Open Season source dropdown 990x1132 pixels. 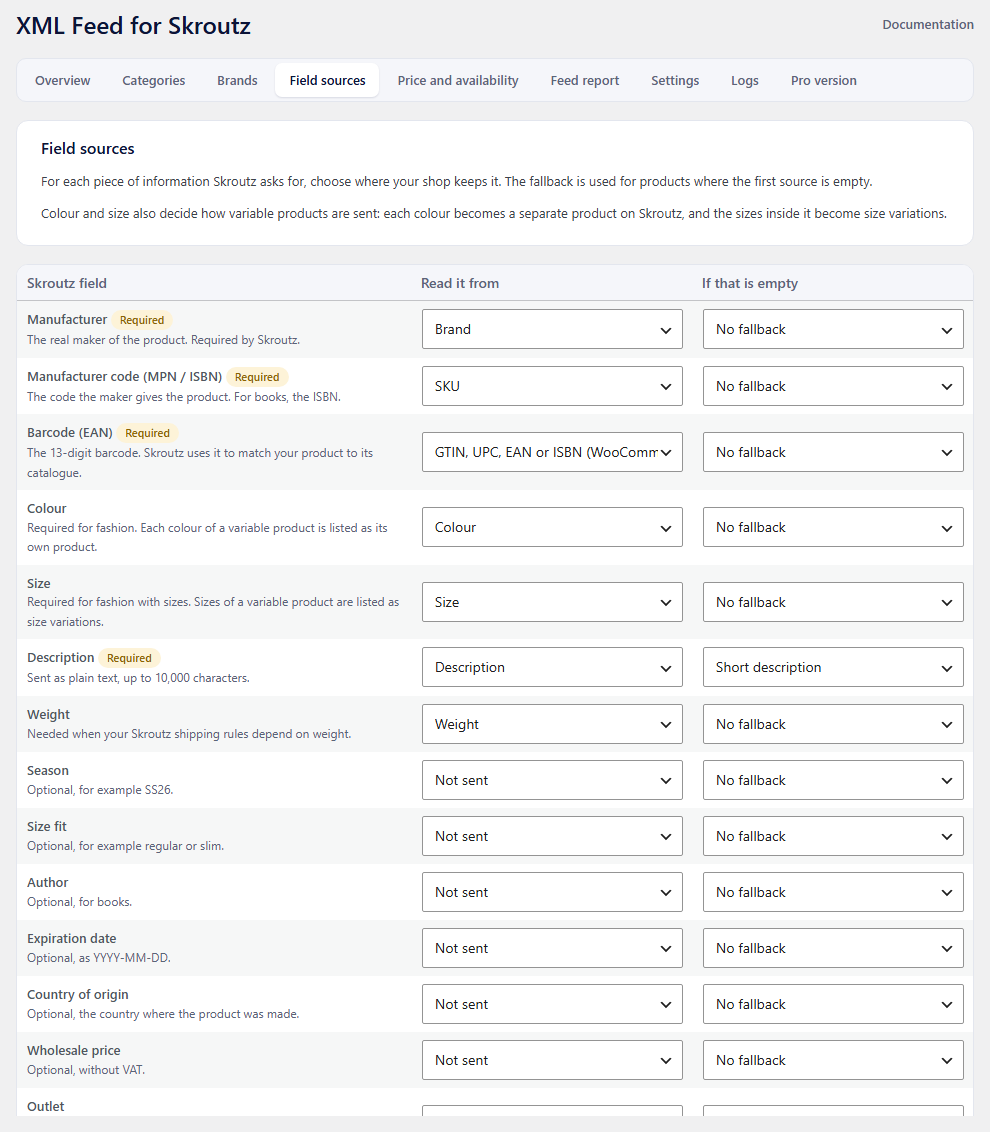click(x=552, y=780)
